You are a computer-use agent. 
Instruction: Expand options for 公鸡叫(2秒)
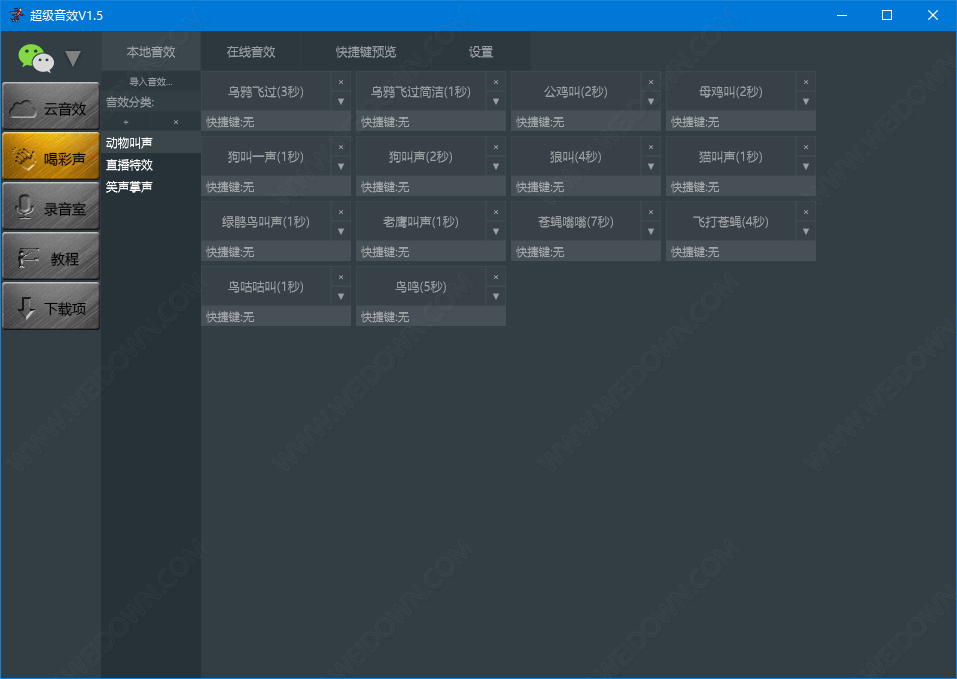651,101
